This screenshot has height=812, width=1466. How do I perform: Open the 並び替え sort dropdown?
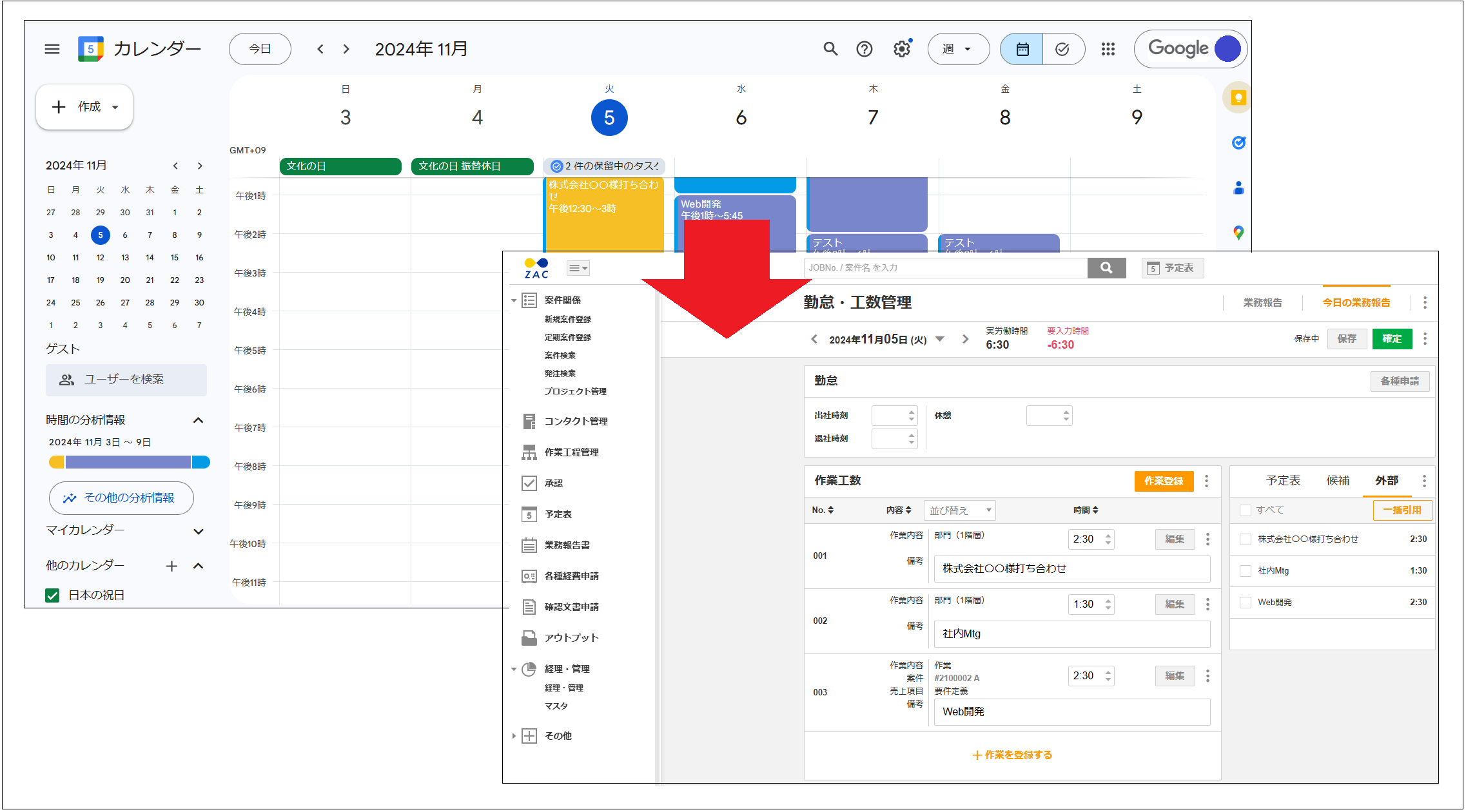pyautogui.click(x=959, y=510)
